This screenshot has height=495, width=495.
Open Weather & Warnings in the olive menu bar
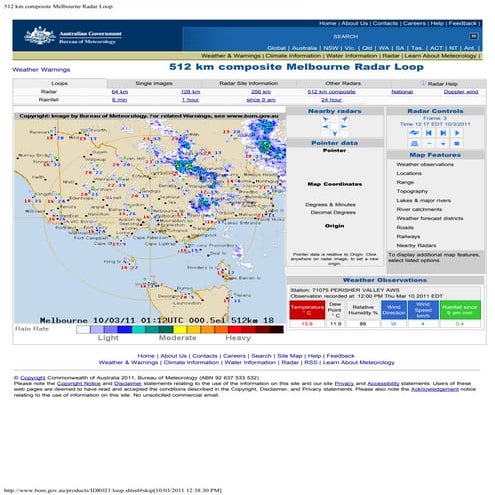(231, 56)
